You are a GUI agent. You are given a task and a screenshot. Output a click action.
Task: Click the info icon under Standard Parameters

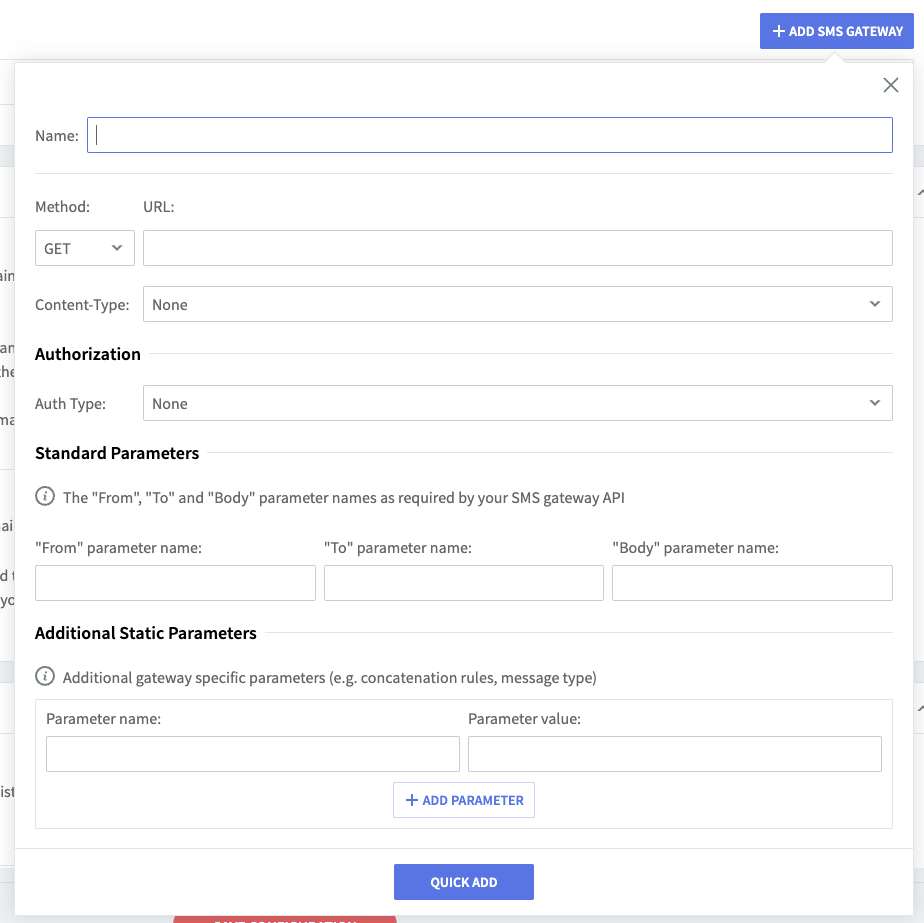coord(45,497)
